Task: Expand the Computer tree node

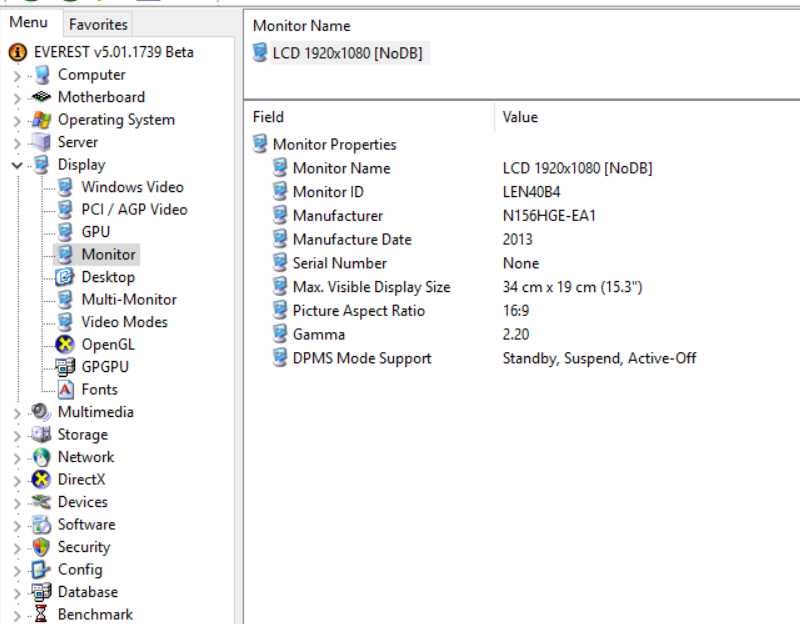Action: point(17,76)
